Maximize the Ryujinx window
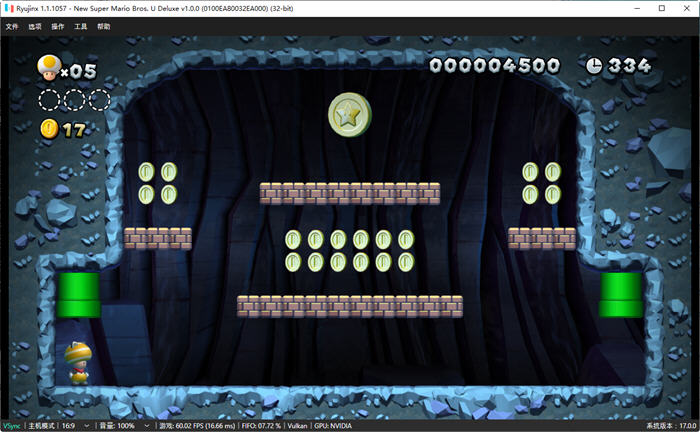The image size is (700, 432). [x=662, y=8]
